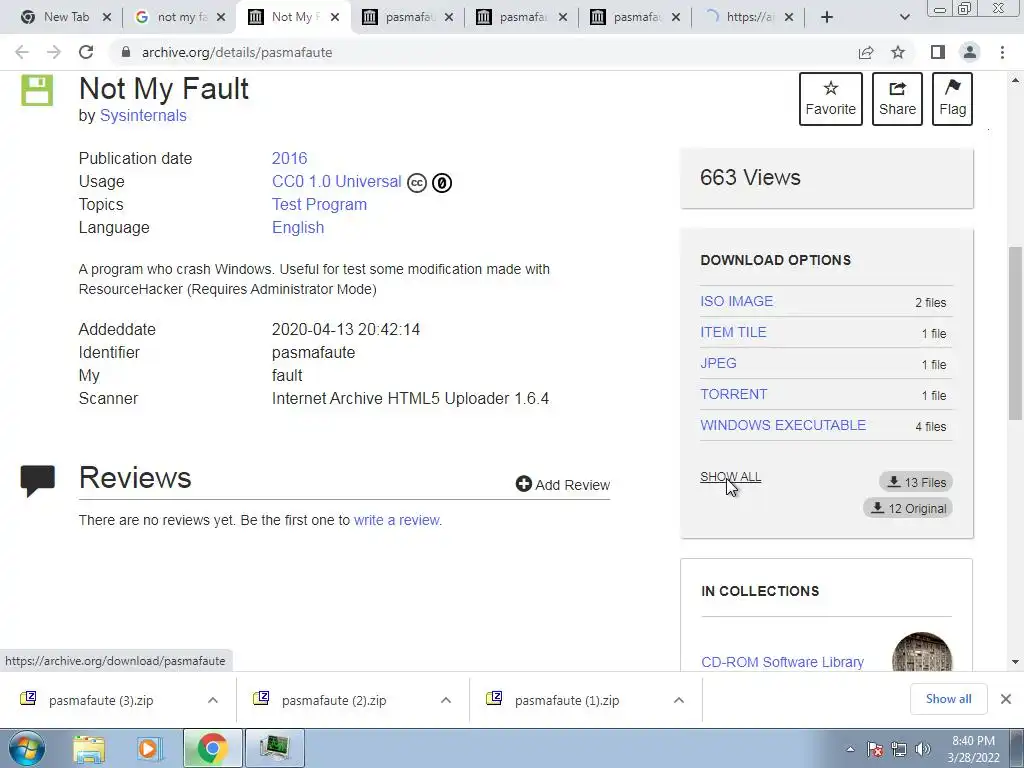Click the share page icon in address bar
This screenshot has width=1024, height=768.
tap(866, 52)
